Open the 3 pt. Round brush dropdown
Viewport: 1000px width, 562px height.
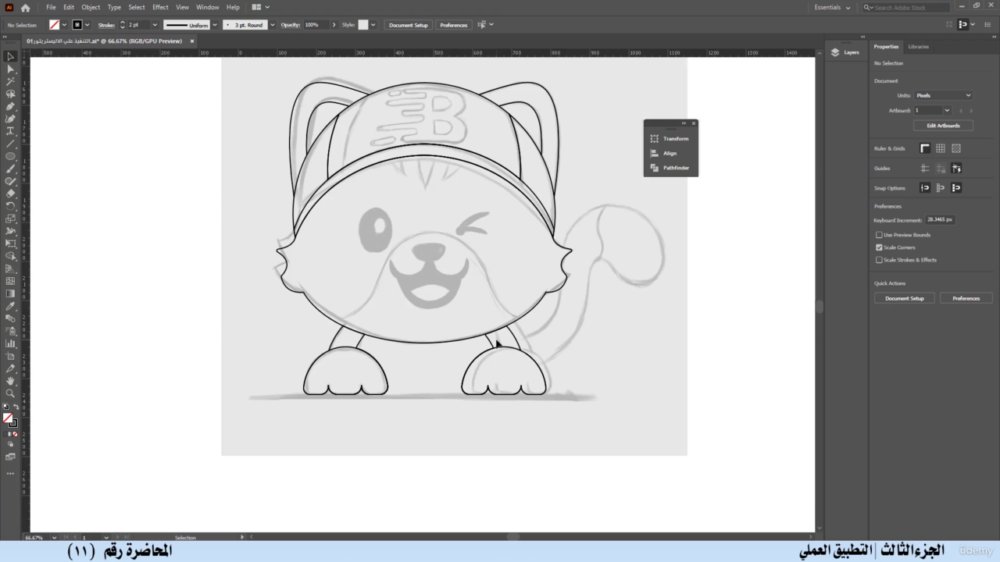point(272,25)
